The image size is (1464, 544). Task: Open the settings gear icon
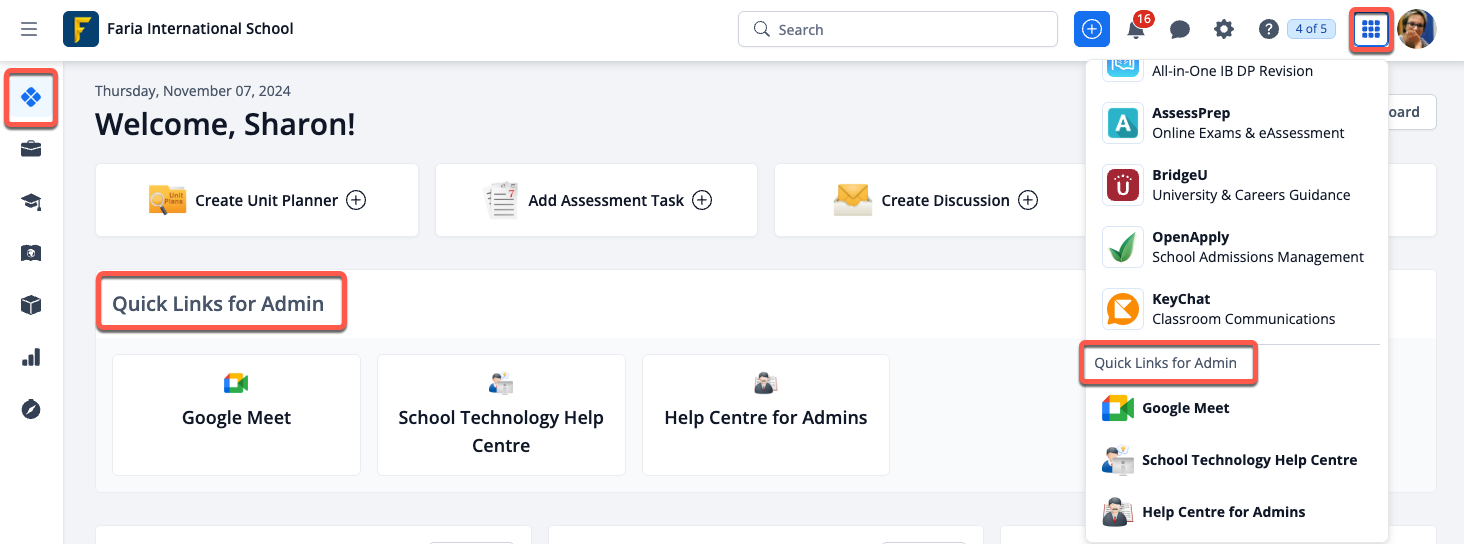pos(1224,29)
